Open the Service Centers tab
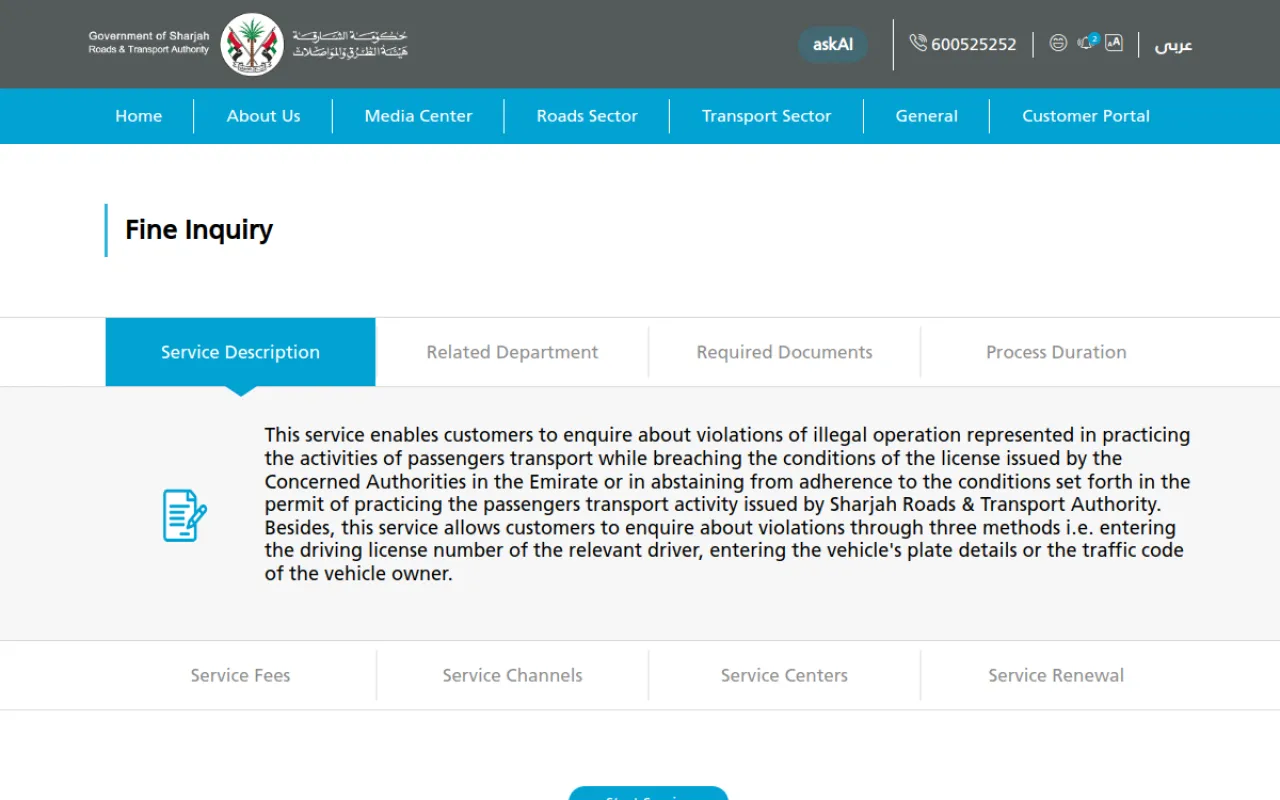 coord(784,675)
